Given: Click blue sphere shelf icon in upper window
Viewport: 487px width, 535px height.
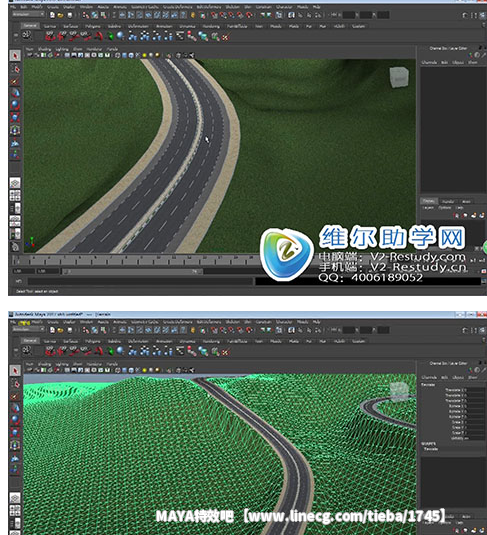Looking at the screenshot, I should pyautogui.click(x=120, y=36).
